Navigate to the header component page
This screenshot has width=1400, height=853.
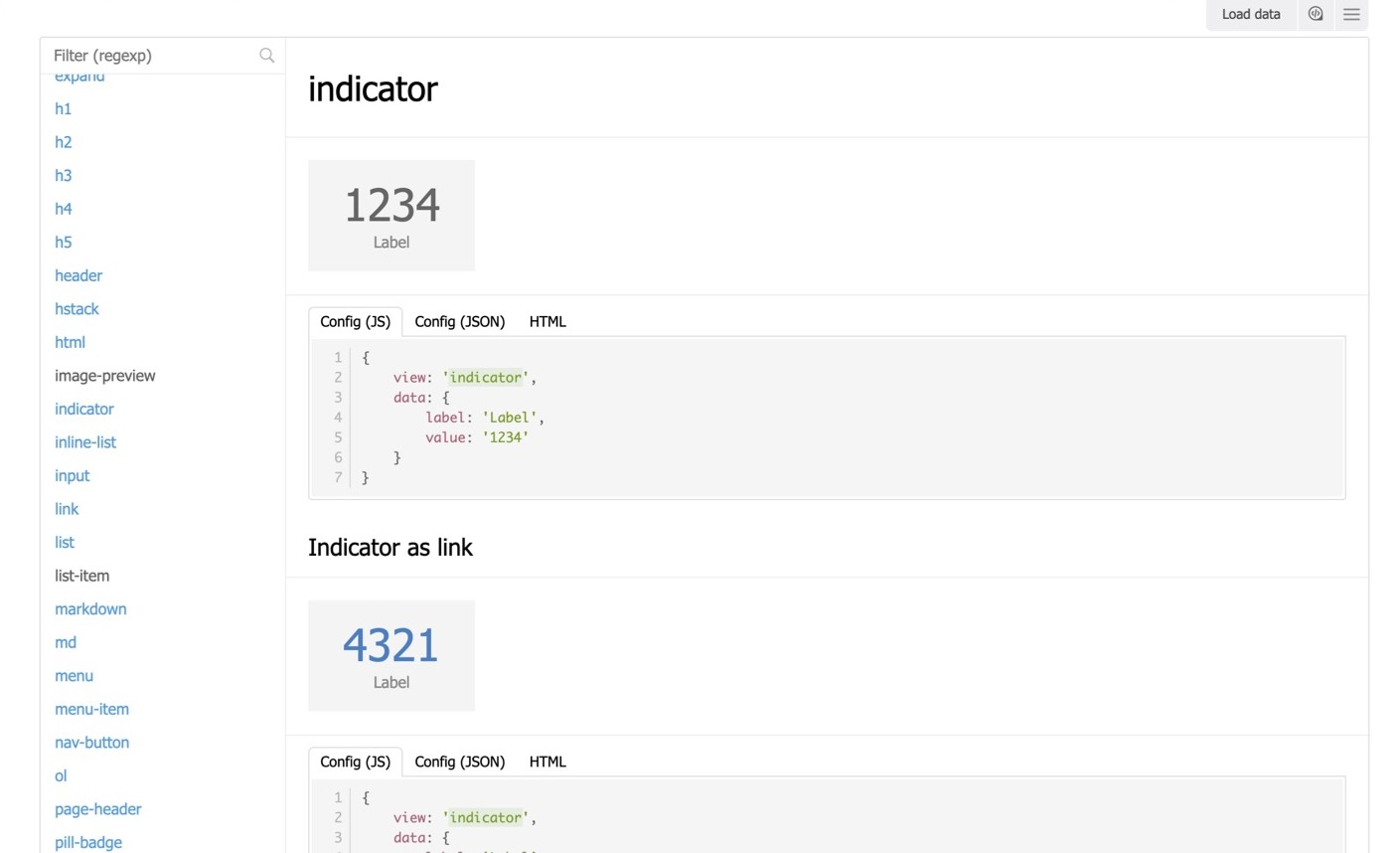78,275
